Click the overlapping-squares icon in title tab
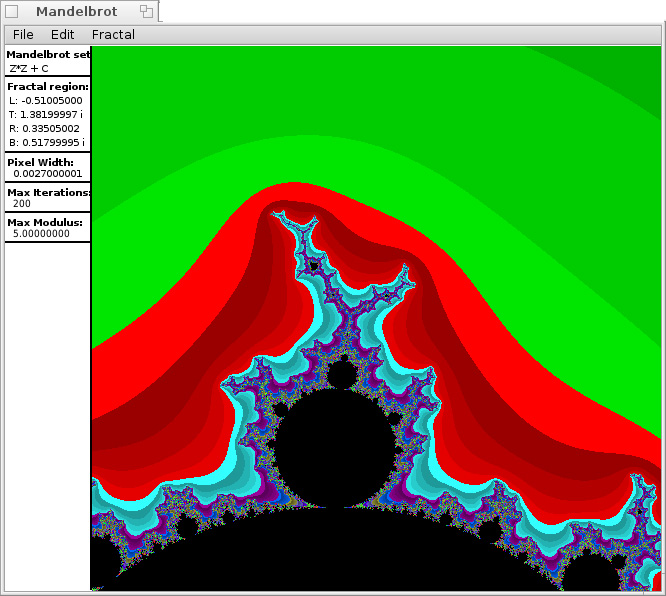Viewport: 666px width, 596px height. (x=146, y=12)
